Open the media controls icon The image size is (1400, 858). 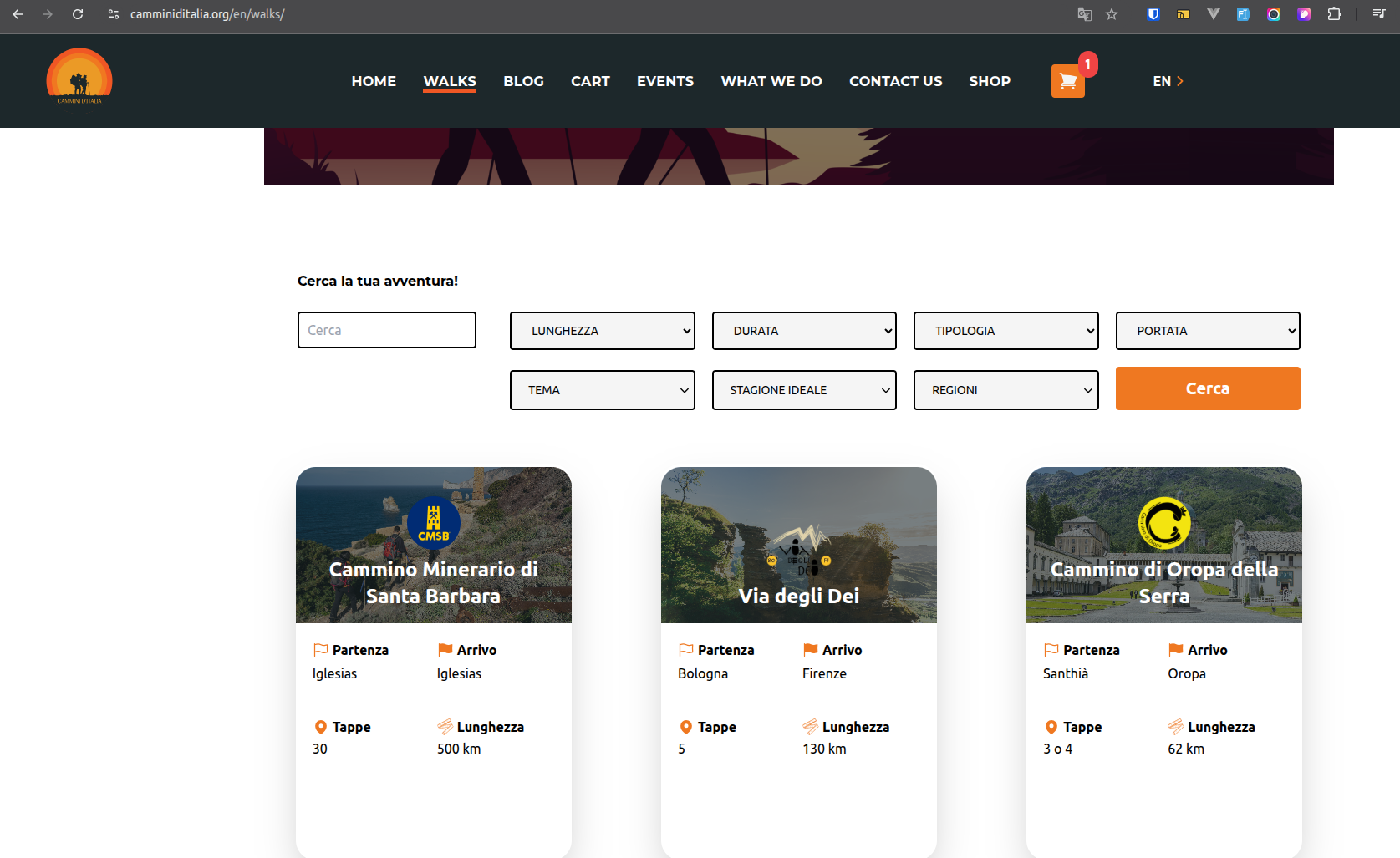click(1379, 14)
